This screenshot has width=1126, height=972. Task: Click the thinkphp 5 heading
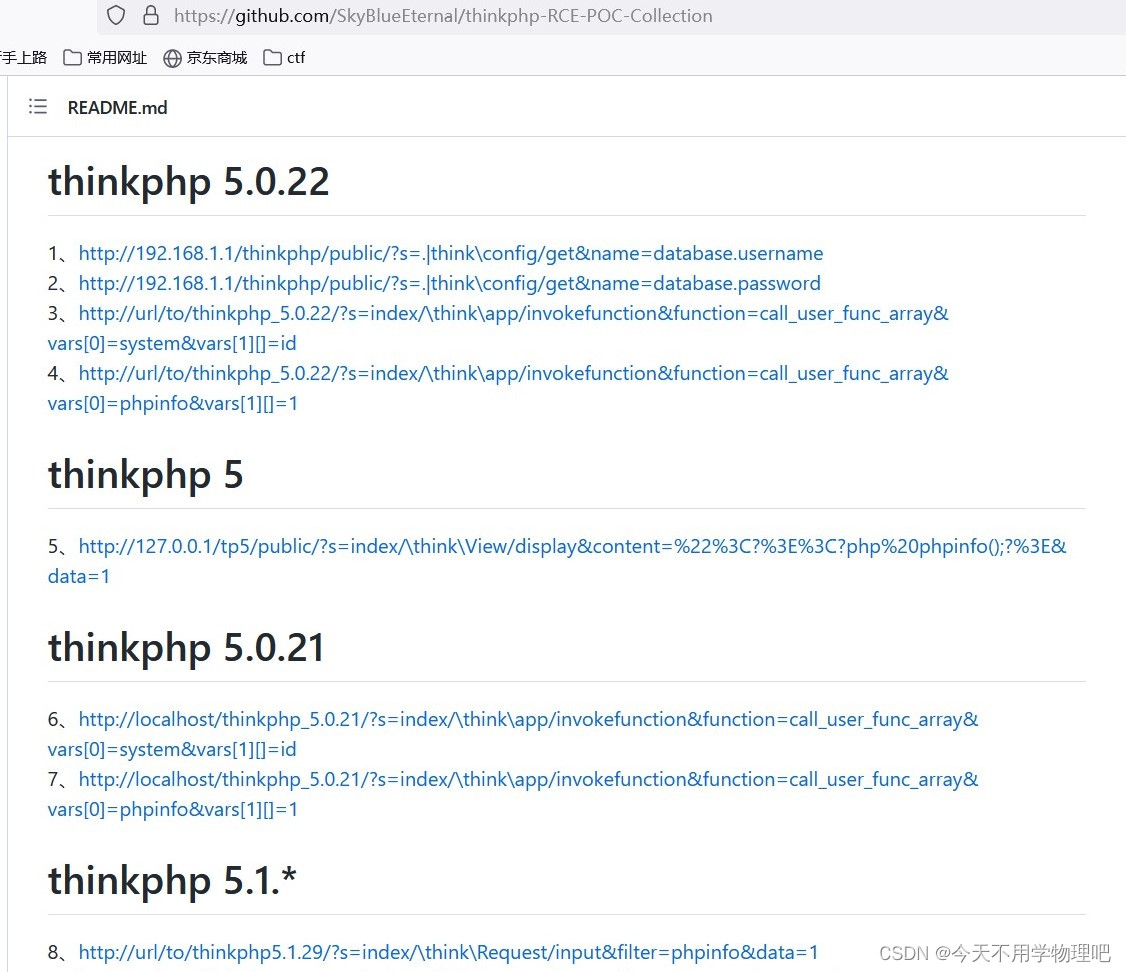coord(146,475)
